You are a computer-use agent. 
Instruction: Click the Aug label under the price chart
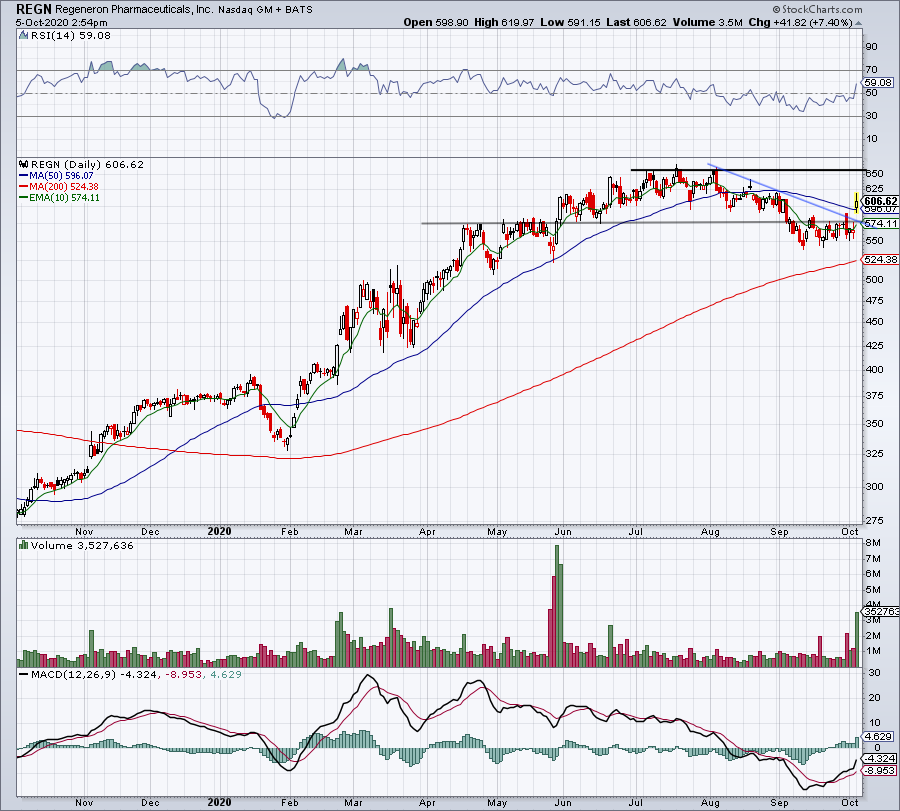[x=710, y=531]
